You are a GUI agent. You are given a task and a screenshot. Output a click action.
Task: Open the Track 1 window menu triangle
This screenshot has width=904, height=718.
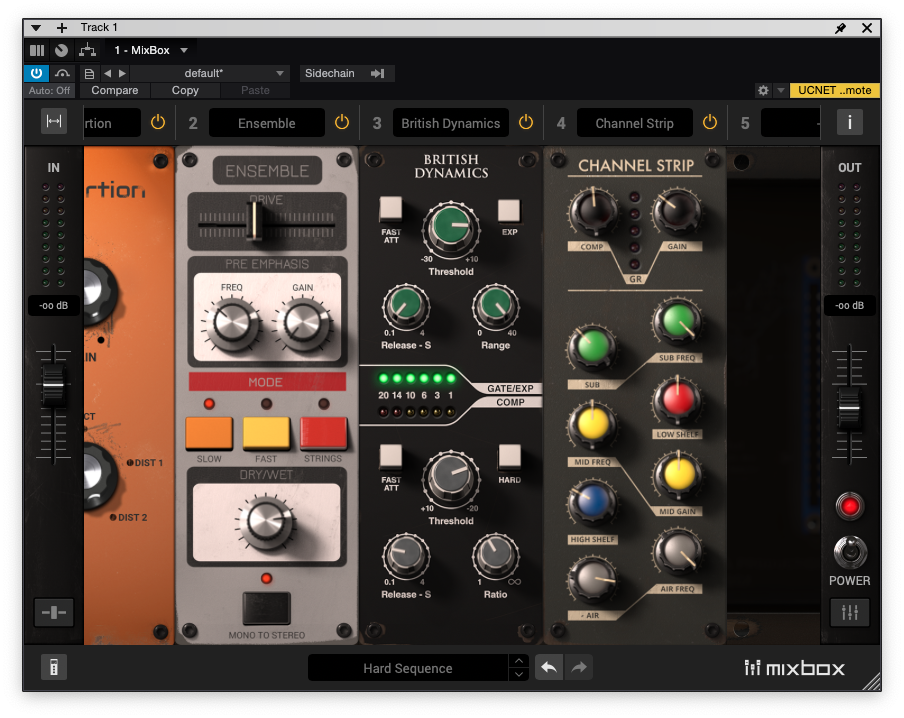(x=36, y=28)
